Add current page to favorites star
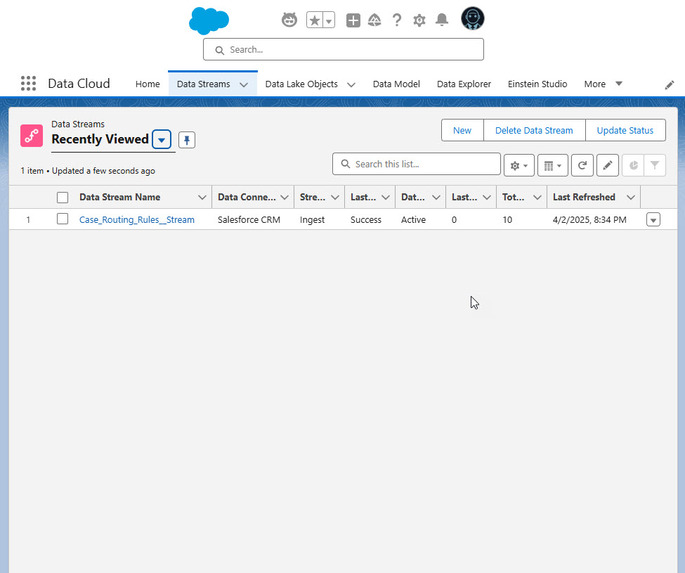This screenshot has width=685, height=573. pyautogui.click(x=314, y=20)
